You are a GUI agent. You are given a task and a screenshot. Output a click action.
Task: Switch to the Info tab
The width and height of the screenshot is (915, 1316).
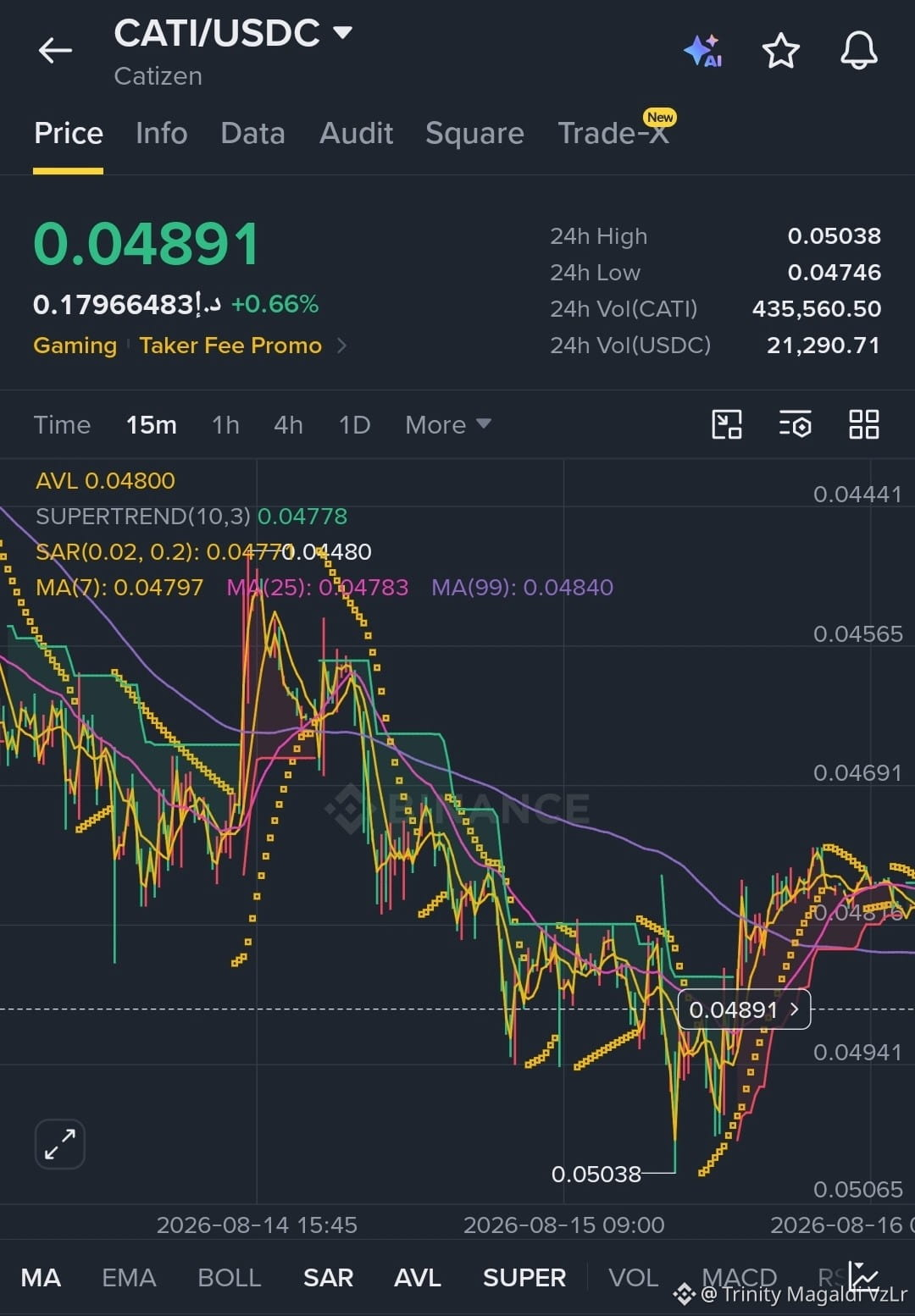click(x=162, y=133)
